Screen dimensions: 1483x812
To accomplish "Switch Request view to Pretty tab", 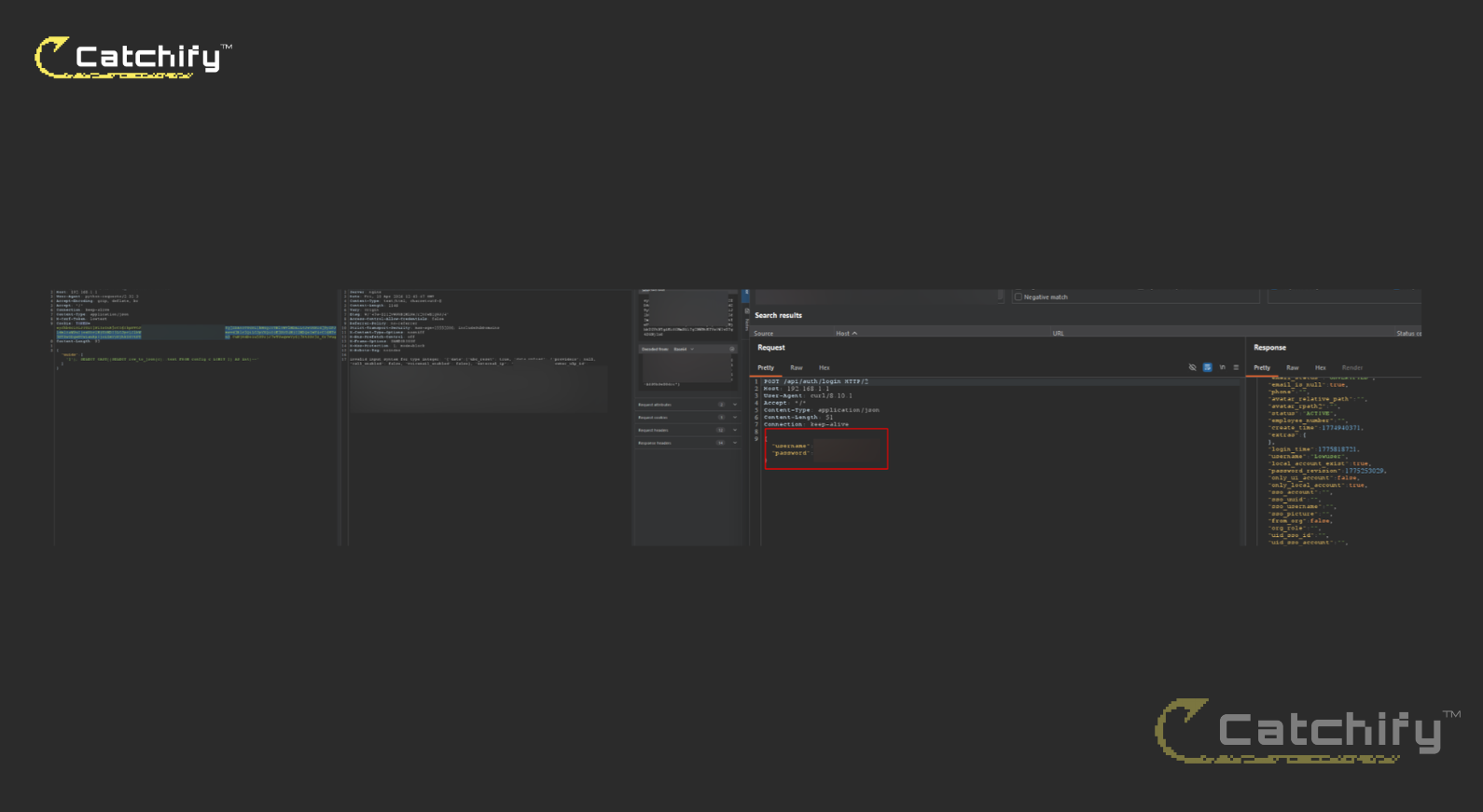I will tap(766, 367).
